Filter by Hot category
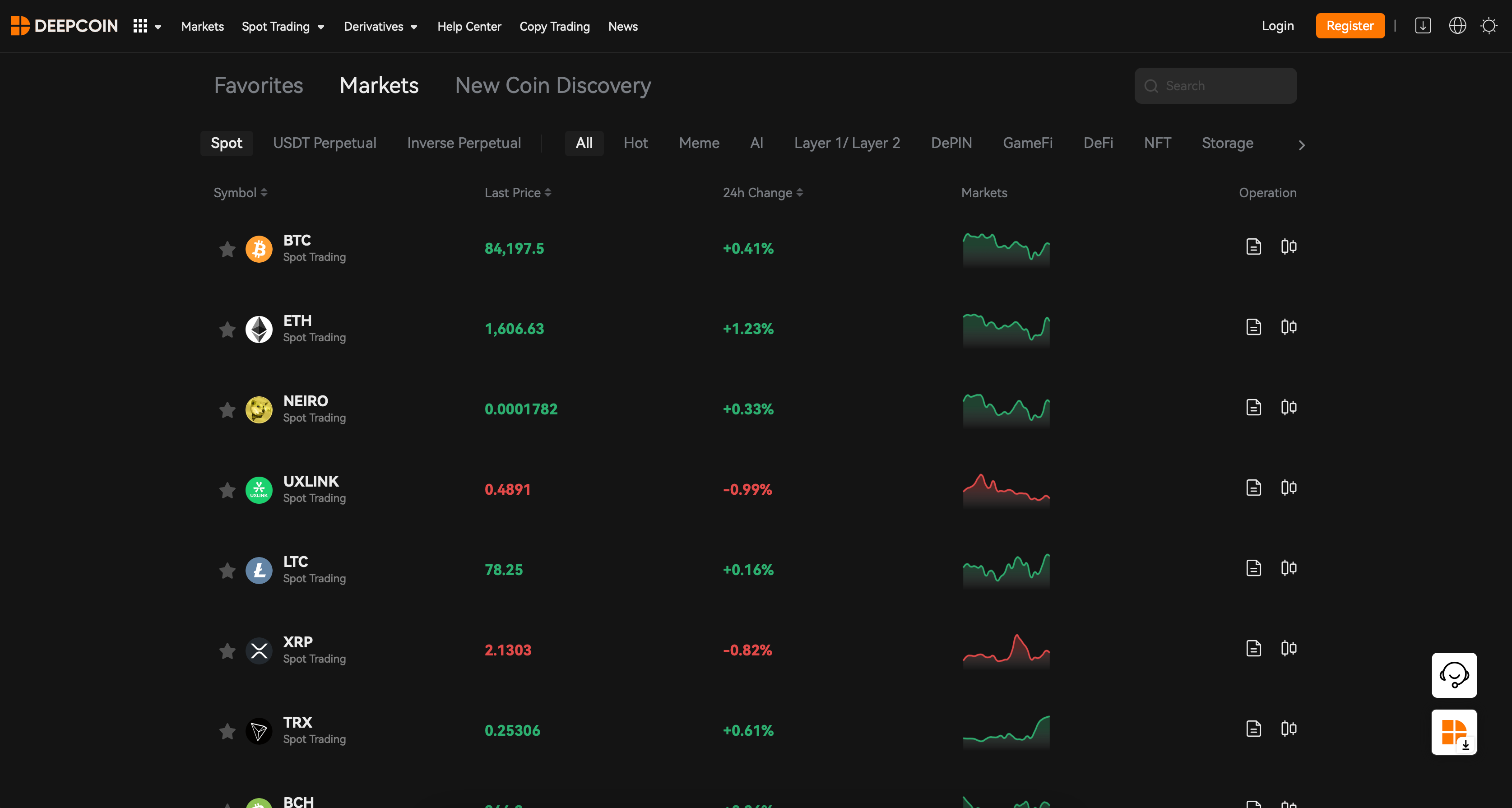 [635, 143]
